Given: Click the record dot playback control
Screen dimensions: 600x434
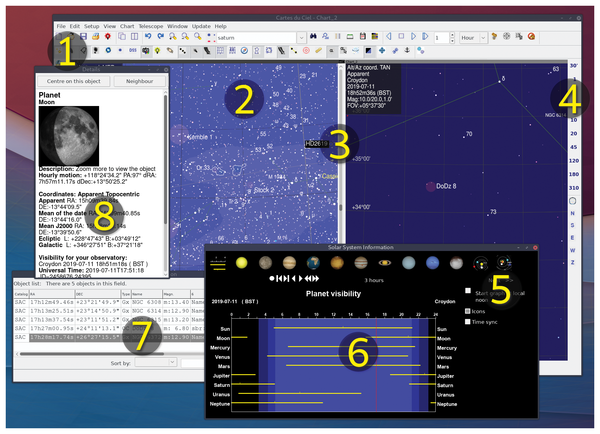Looking at the screenshot, I should tap(272, 279).
